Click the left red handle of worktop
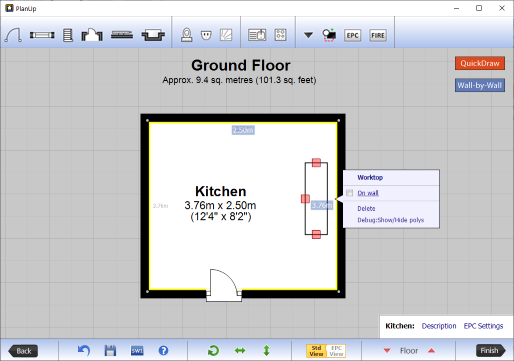The height and width of the screenshot is (361, 514). tap(305, 199)
